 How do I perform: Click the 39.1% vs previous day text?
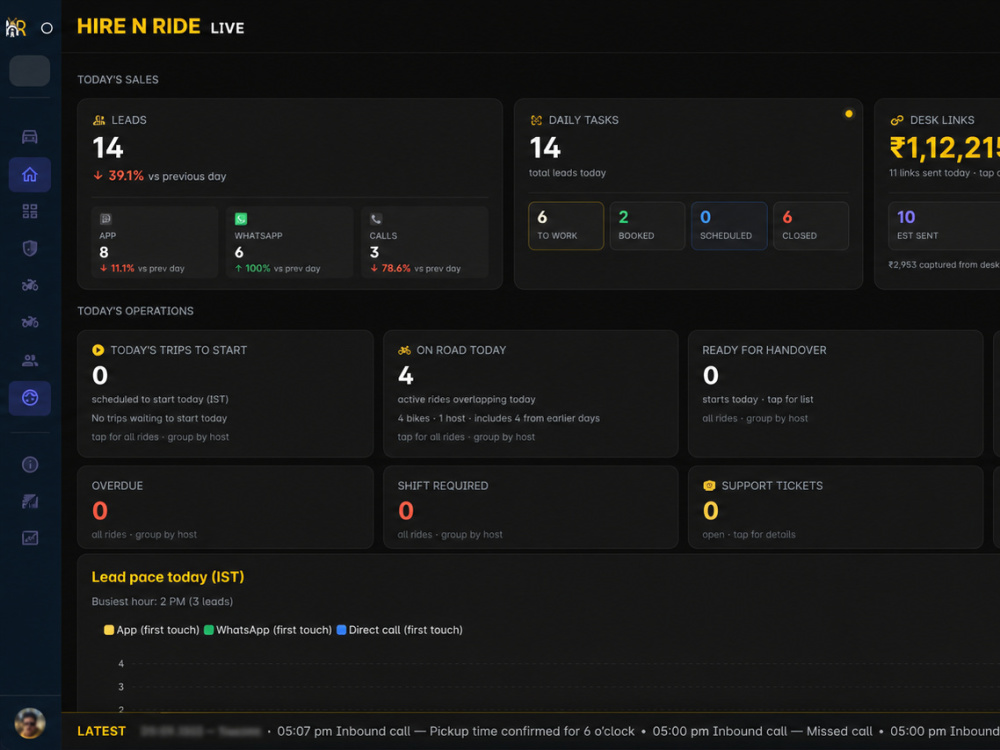160,176
